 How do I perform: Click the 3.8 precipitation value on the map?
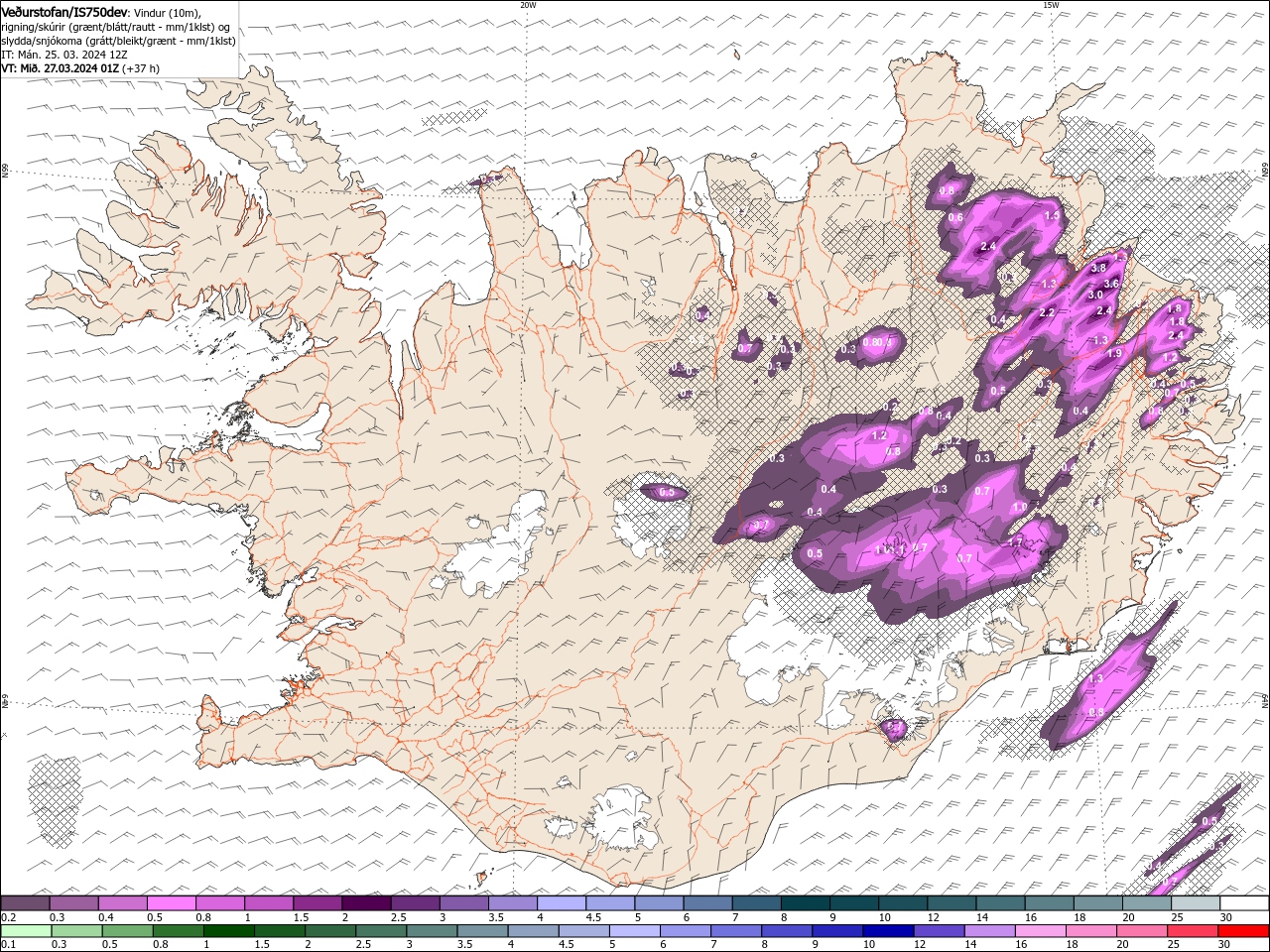point(1097,268)
